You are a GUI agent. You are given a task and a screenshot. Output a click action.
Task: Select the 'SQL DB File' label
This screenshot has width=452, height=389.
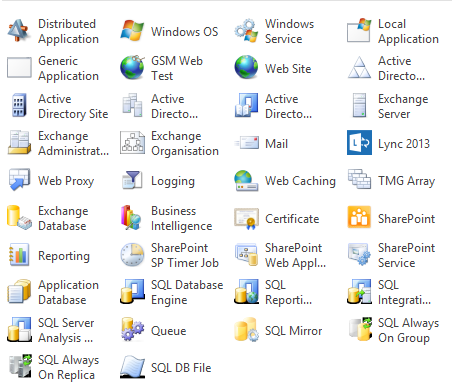[181, 368]
